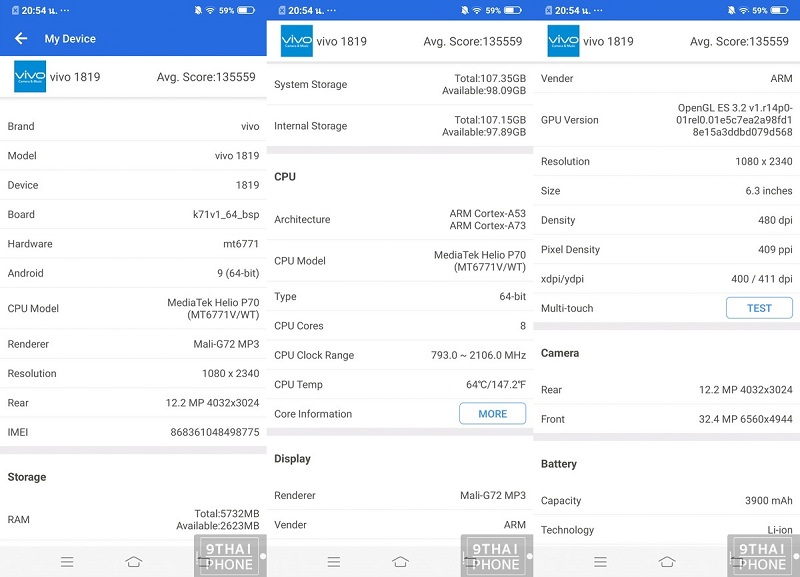Image resolution: width=800 pixels, height=577 pixels.
Task: Select the Renderer row on middle screen
Action: click(400, 495)
